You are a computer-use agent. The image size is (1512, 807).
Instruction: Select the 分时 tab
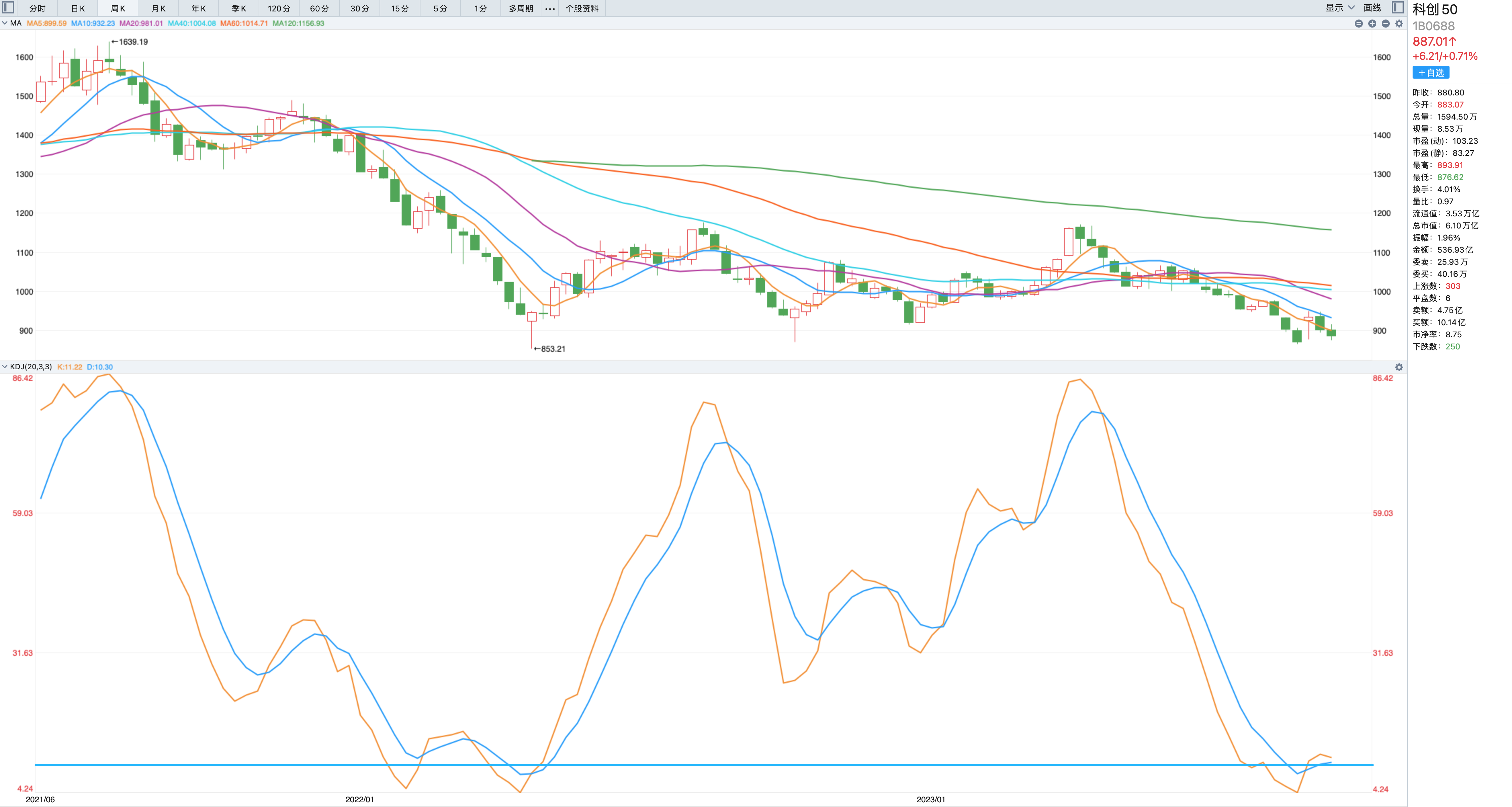coord(37,8)
